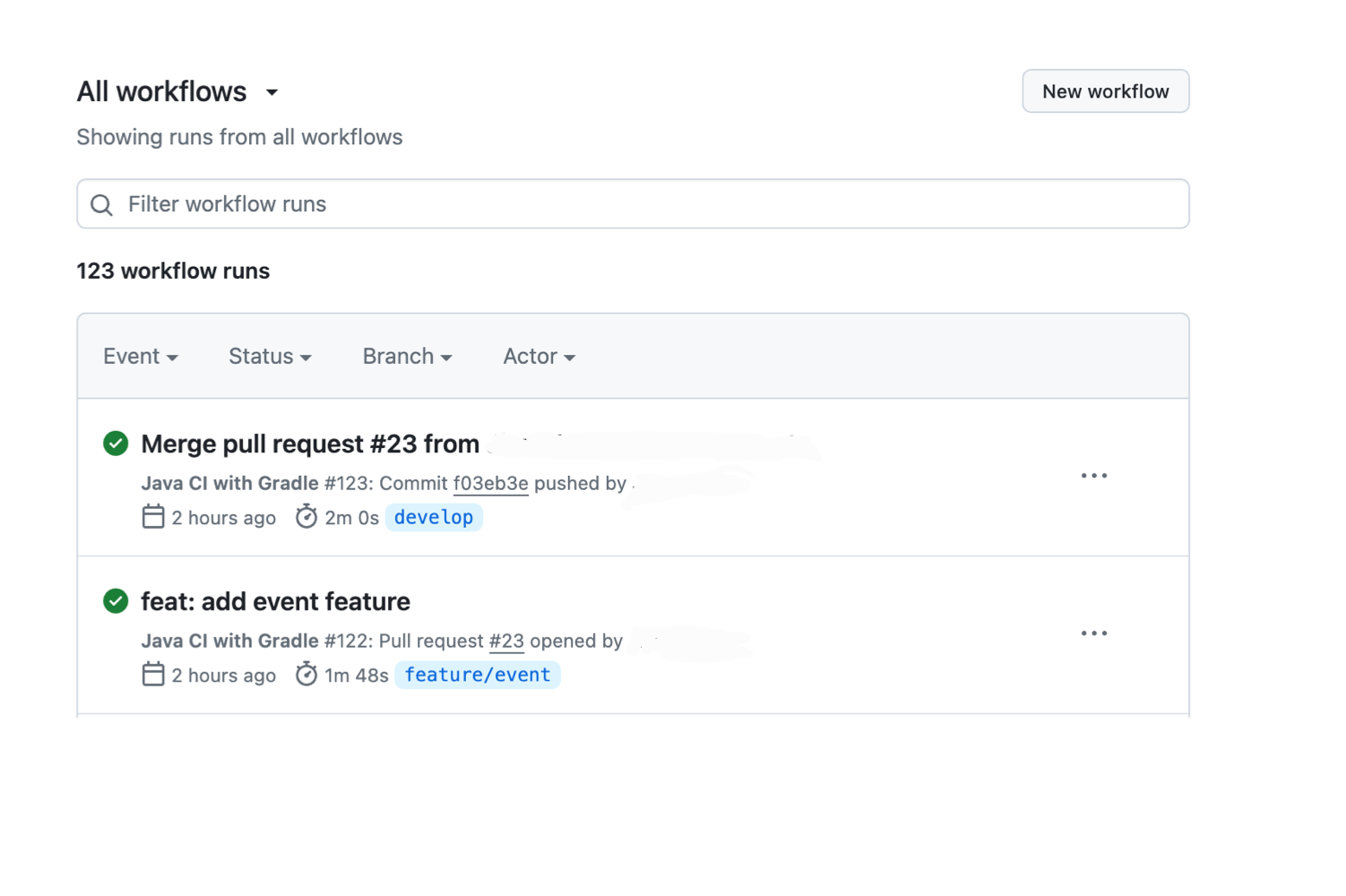The image size is (1346, 896).
Task: Open the Status filter dropdown
Action: [270, 357]
